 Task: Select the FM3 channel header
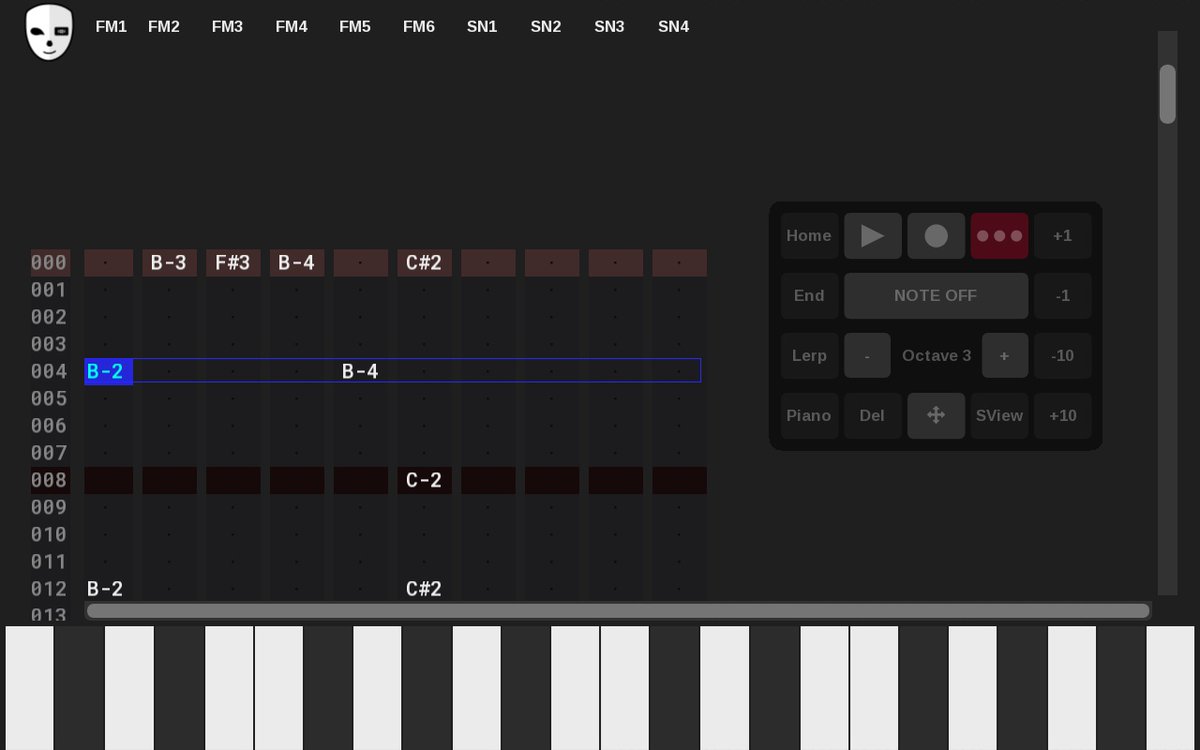coord(227,27)
